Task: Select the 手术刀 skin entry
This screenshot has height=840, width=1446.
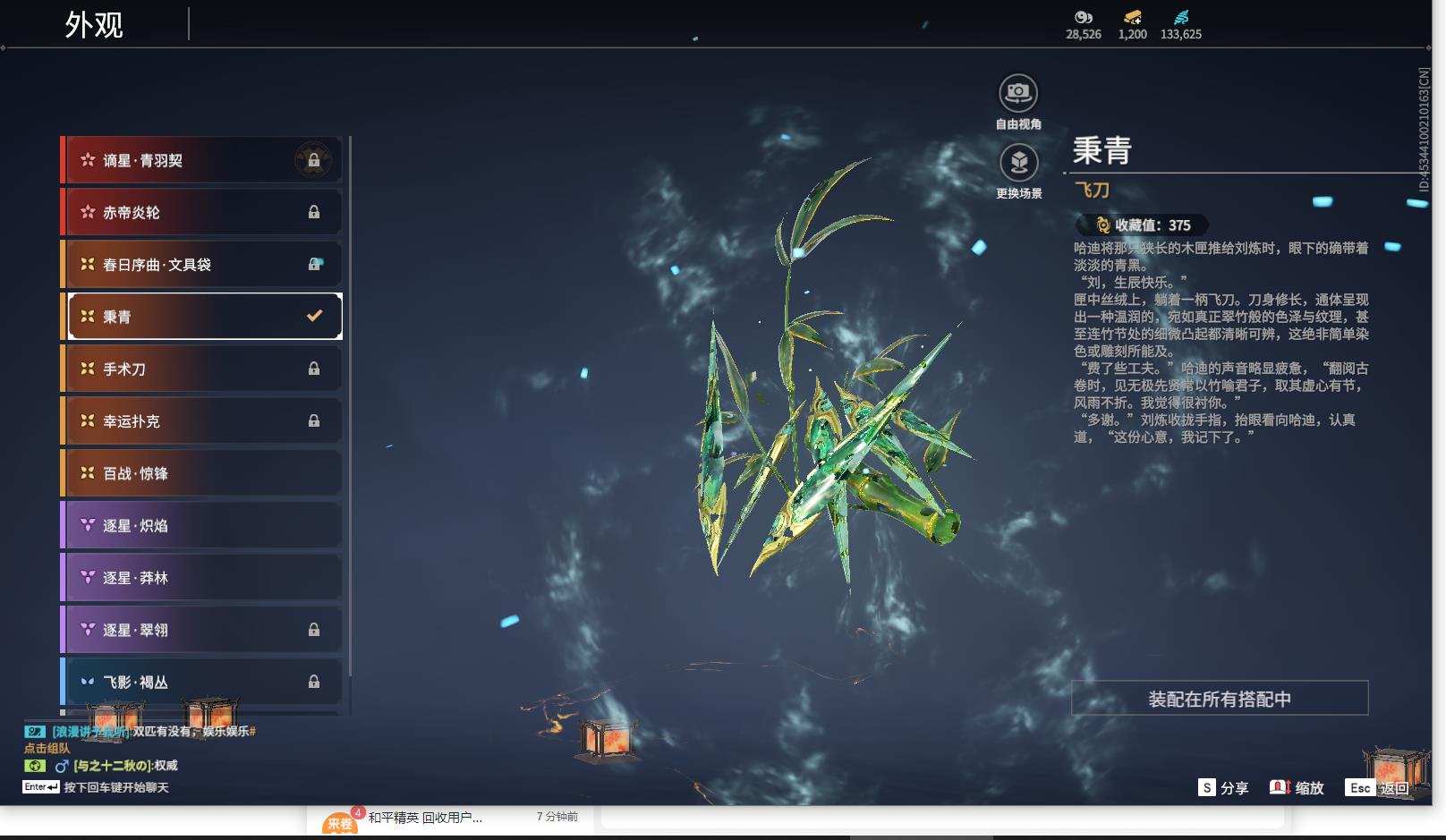Action: (201, 369)
